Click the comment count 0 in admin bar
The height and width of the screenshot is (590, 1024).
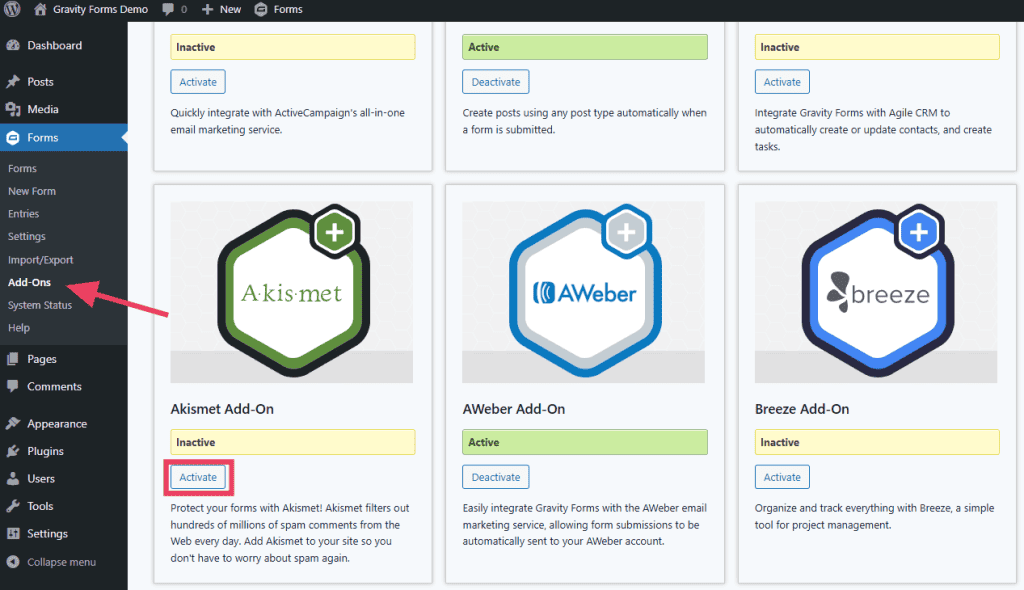pos(184,9)
